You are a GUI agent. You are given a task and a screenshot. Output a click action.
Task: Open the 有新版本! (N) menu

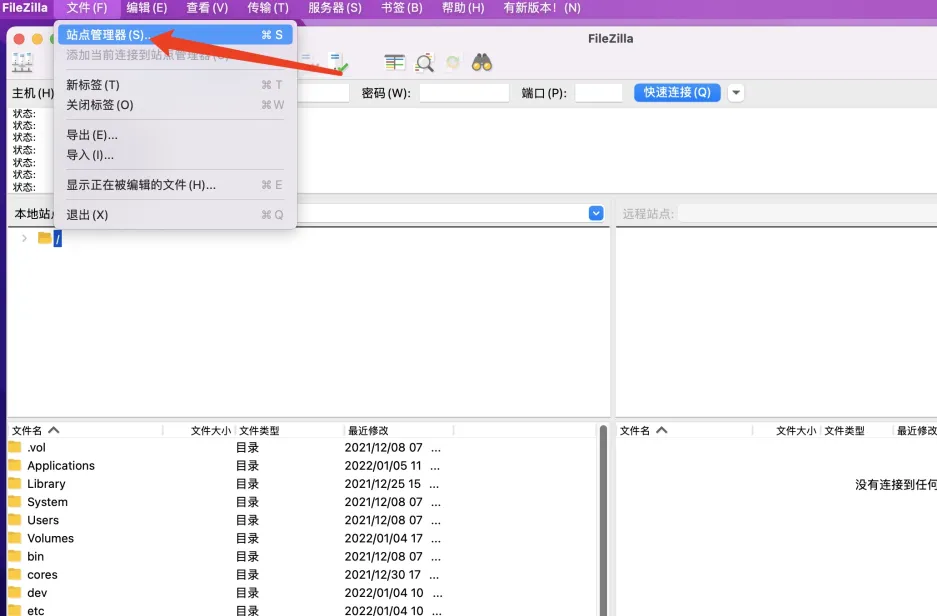tap(542, 8)
